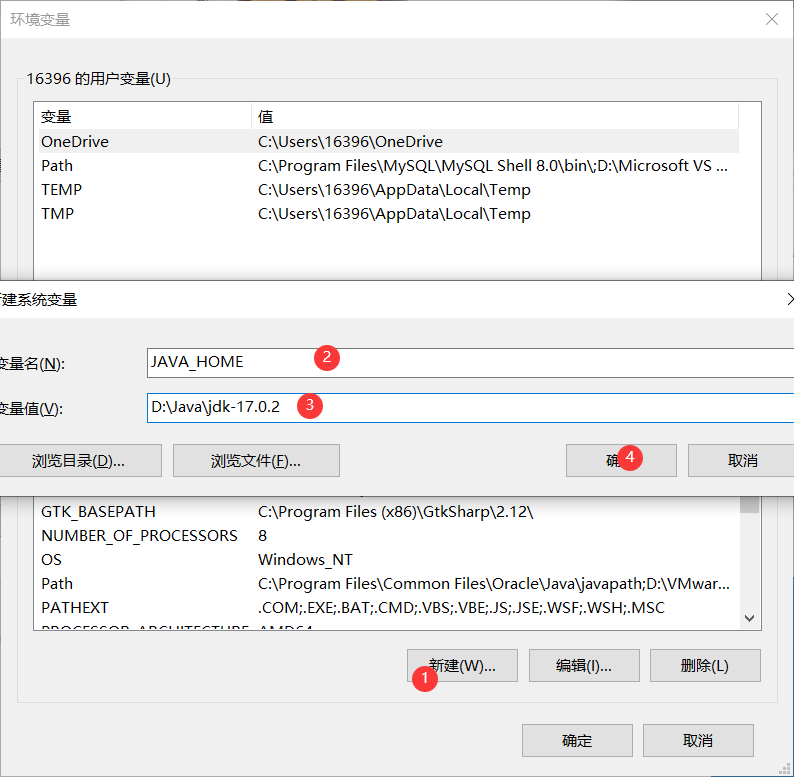Select the TEMP user variable row
Image resolution: width=794 pixels, height=777 pixels.
click(x=388, y=189)
